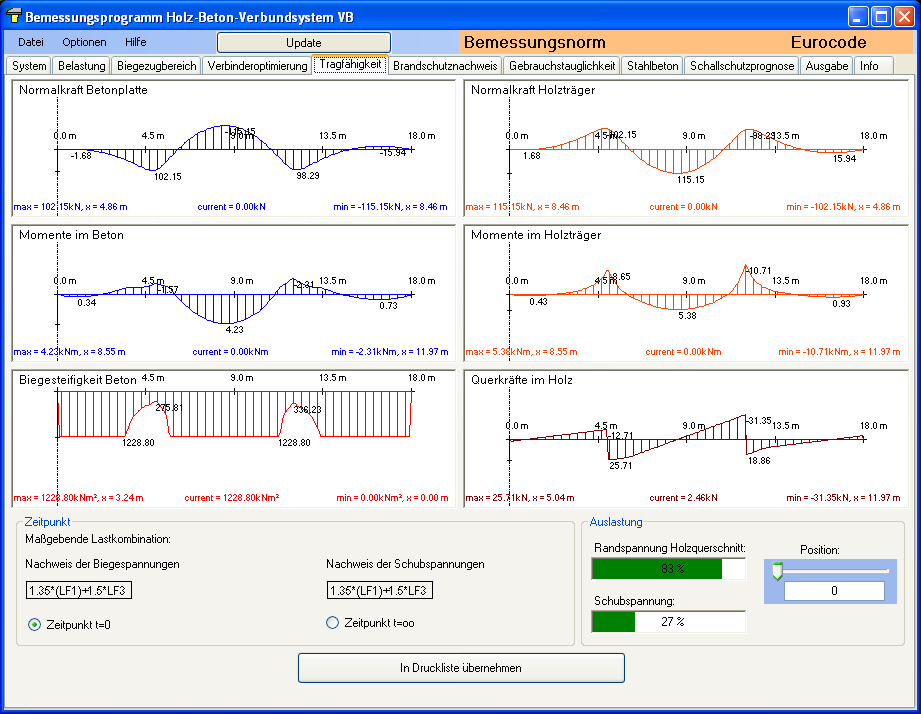Open the Optionen menu

pos(84,42)
